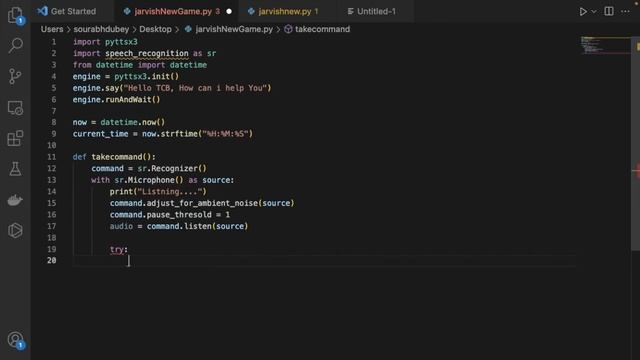Click 'engine = pyttsx3.init()' line
640x360 pixels.
[x=126, y=76]
